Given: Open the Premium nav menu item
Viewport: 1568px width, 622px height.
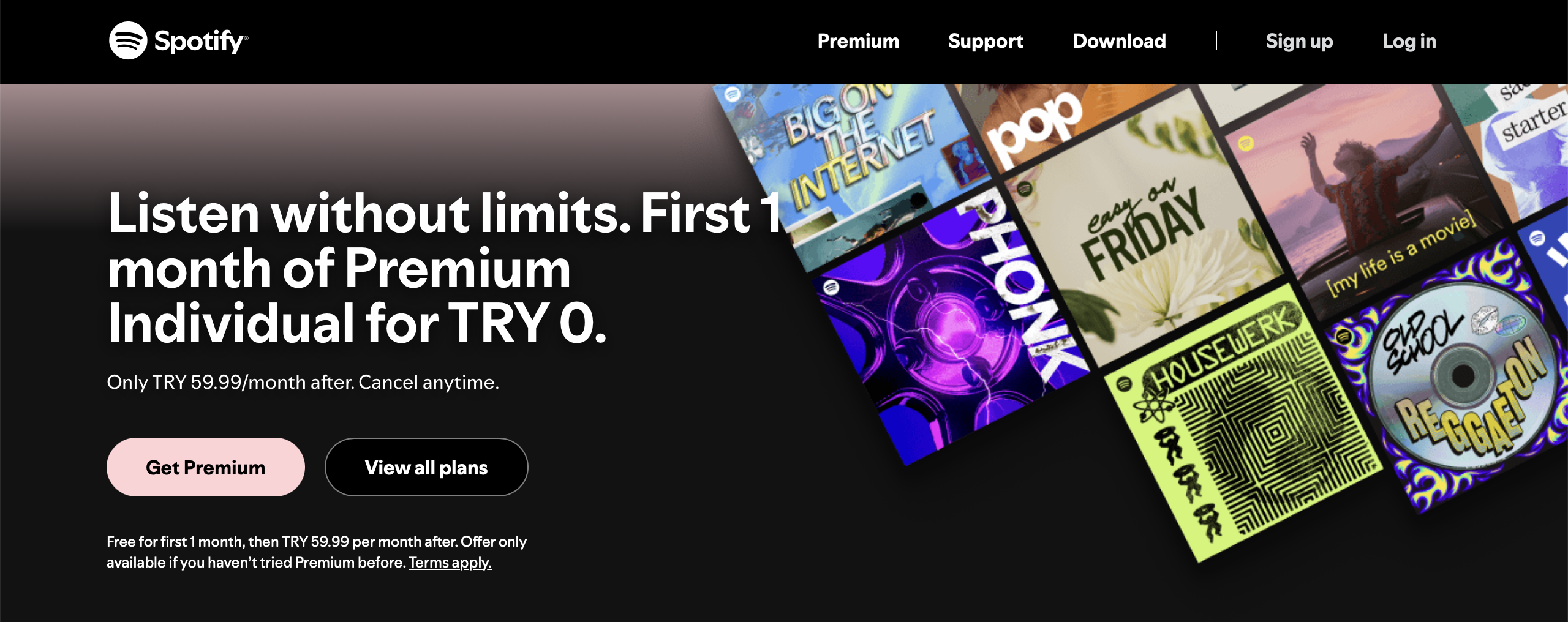Looking at the screenshot, I should click(858, 41).
